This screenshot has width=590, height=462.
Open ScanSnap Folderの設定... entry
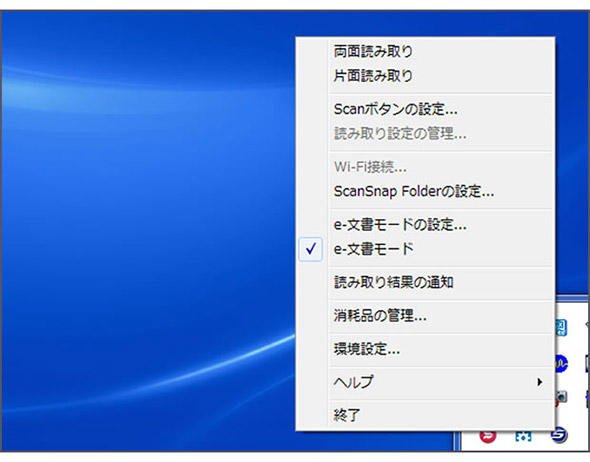pos(425,191)
